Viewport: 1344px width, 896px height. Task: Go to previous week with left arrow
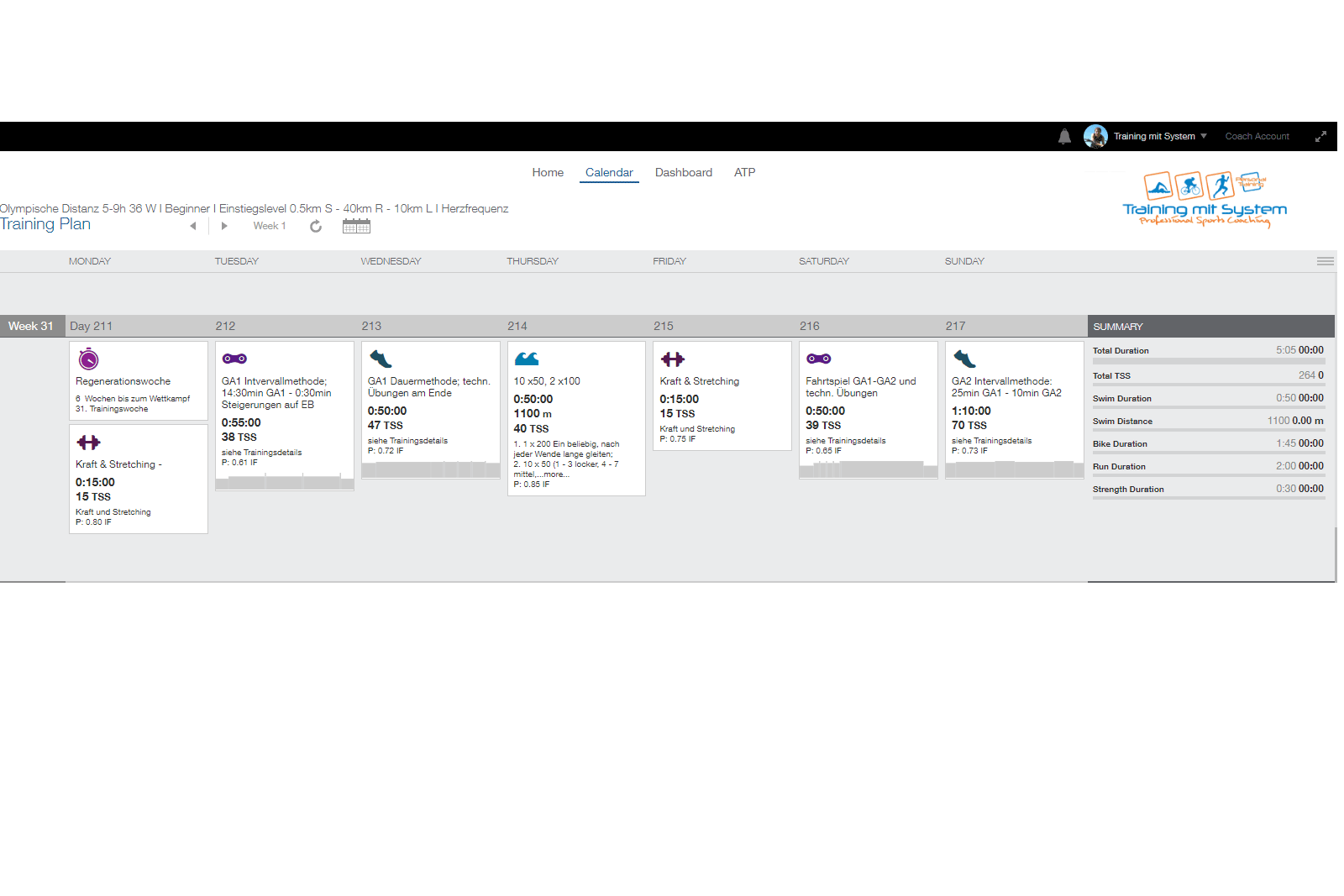(x=193, y=226)
